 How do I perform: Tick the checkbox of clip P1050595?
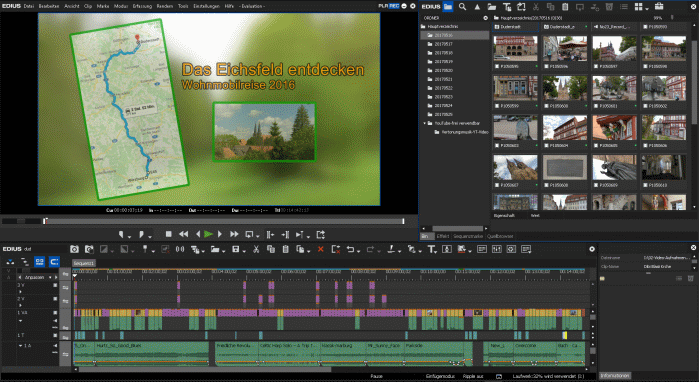pos(498,66)
